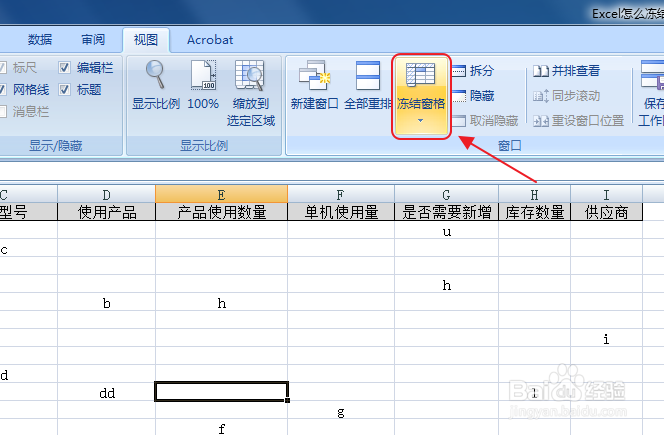Open the Acrobat tab

click(x=210, y=40)
